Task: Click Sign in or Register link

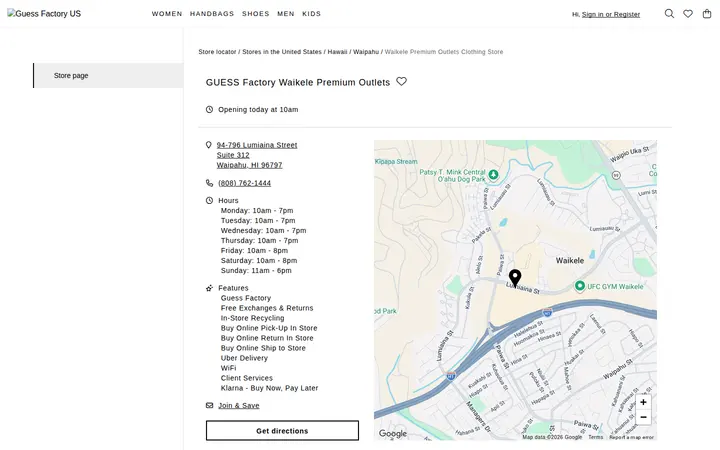Action: pos(611,14)
